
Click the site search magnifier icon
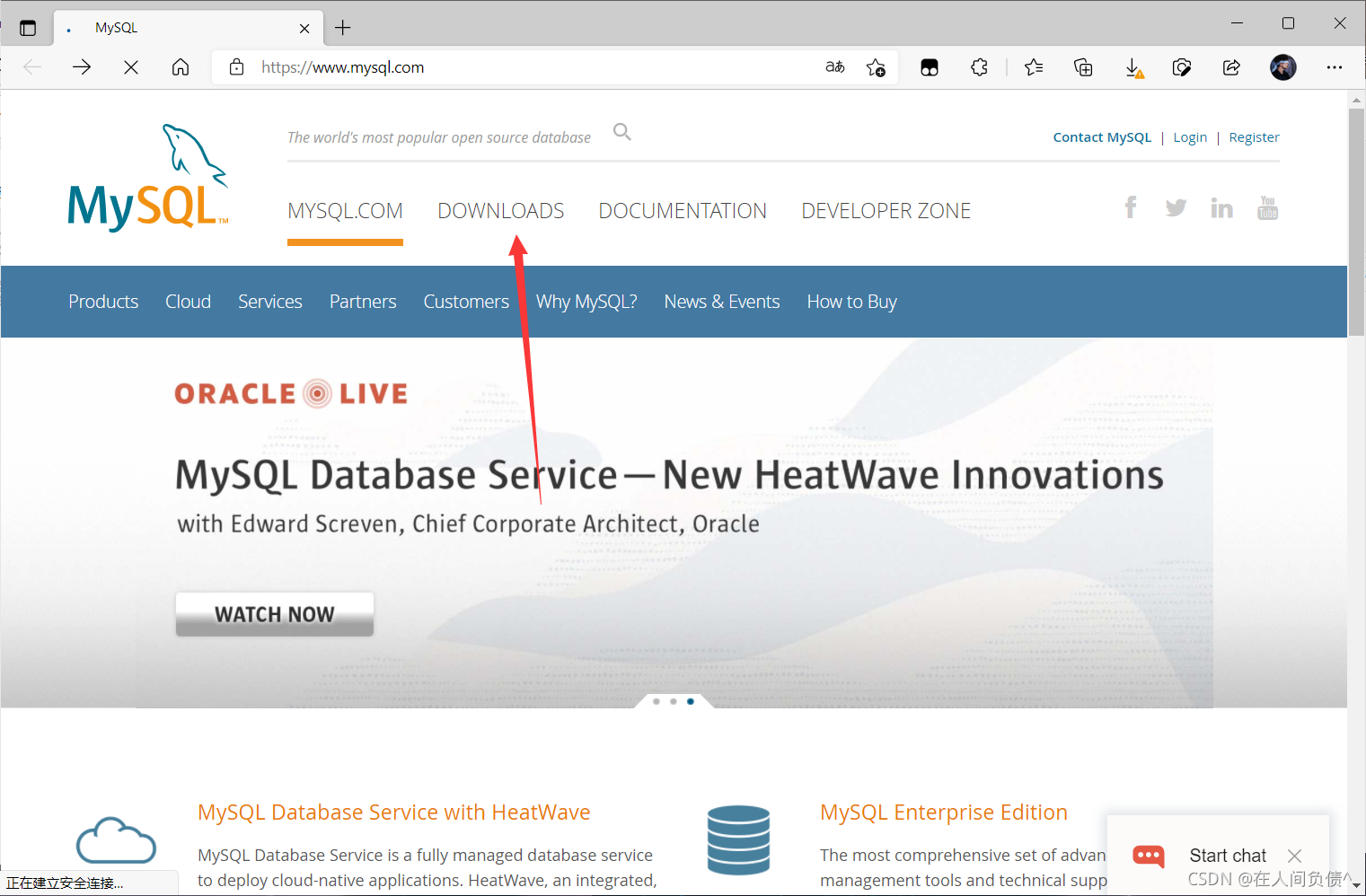[x=621, y=132]
